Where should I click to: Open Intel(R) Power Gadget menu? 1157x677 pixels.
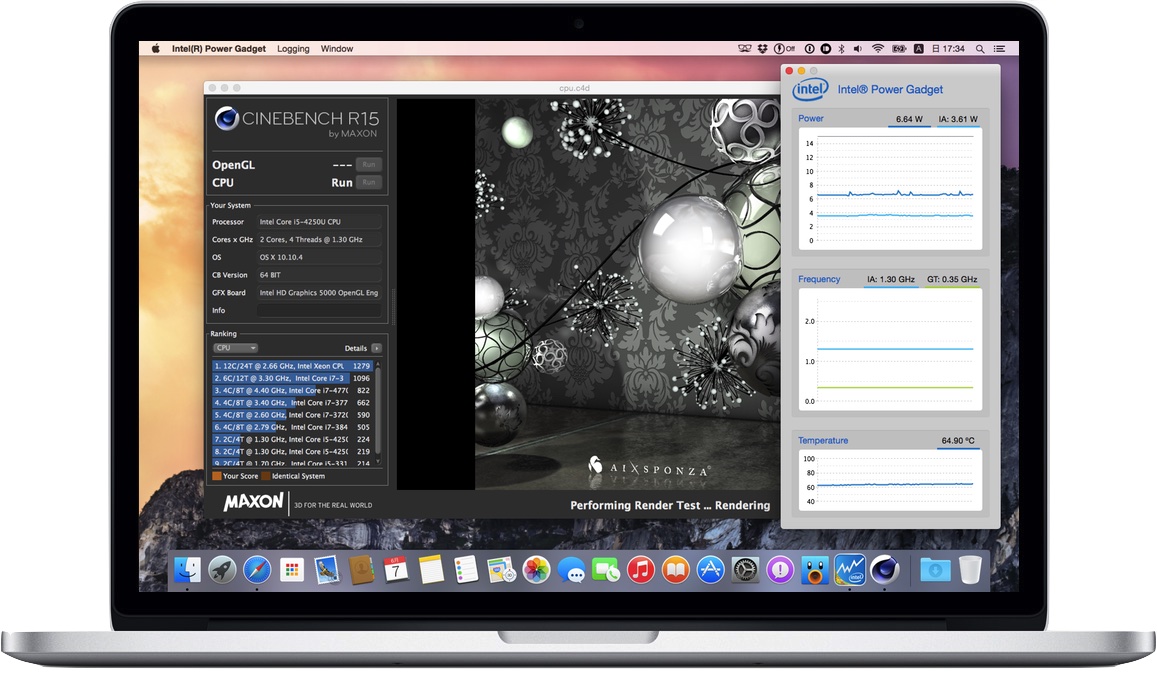click(218, 49)
